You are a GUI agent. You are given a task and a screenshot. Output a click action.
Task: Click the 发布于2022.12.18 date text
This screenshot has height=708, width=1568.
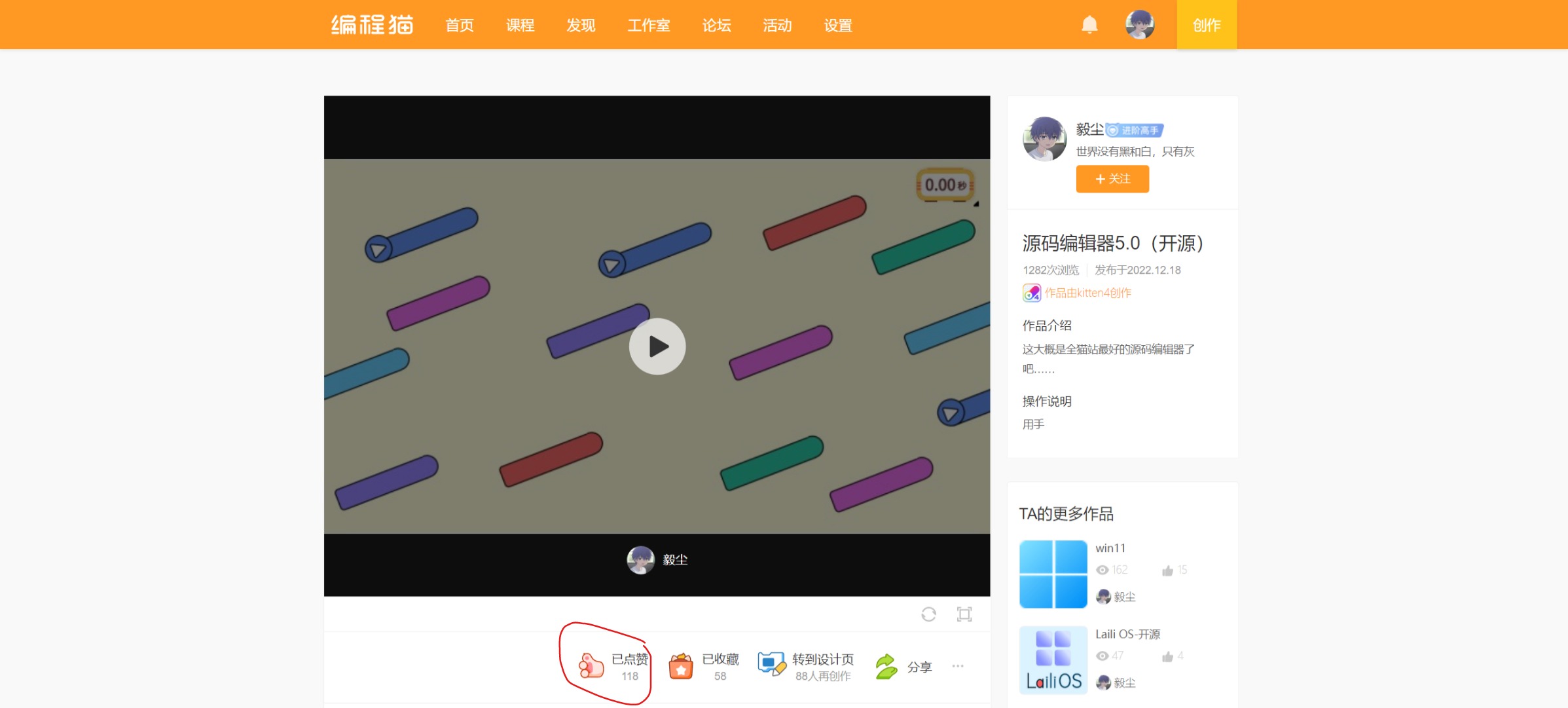[x=1138, y=270]
